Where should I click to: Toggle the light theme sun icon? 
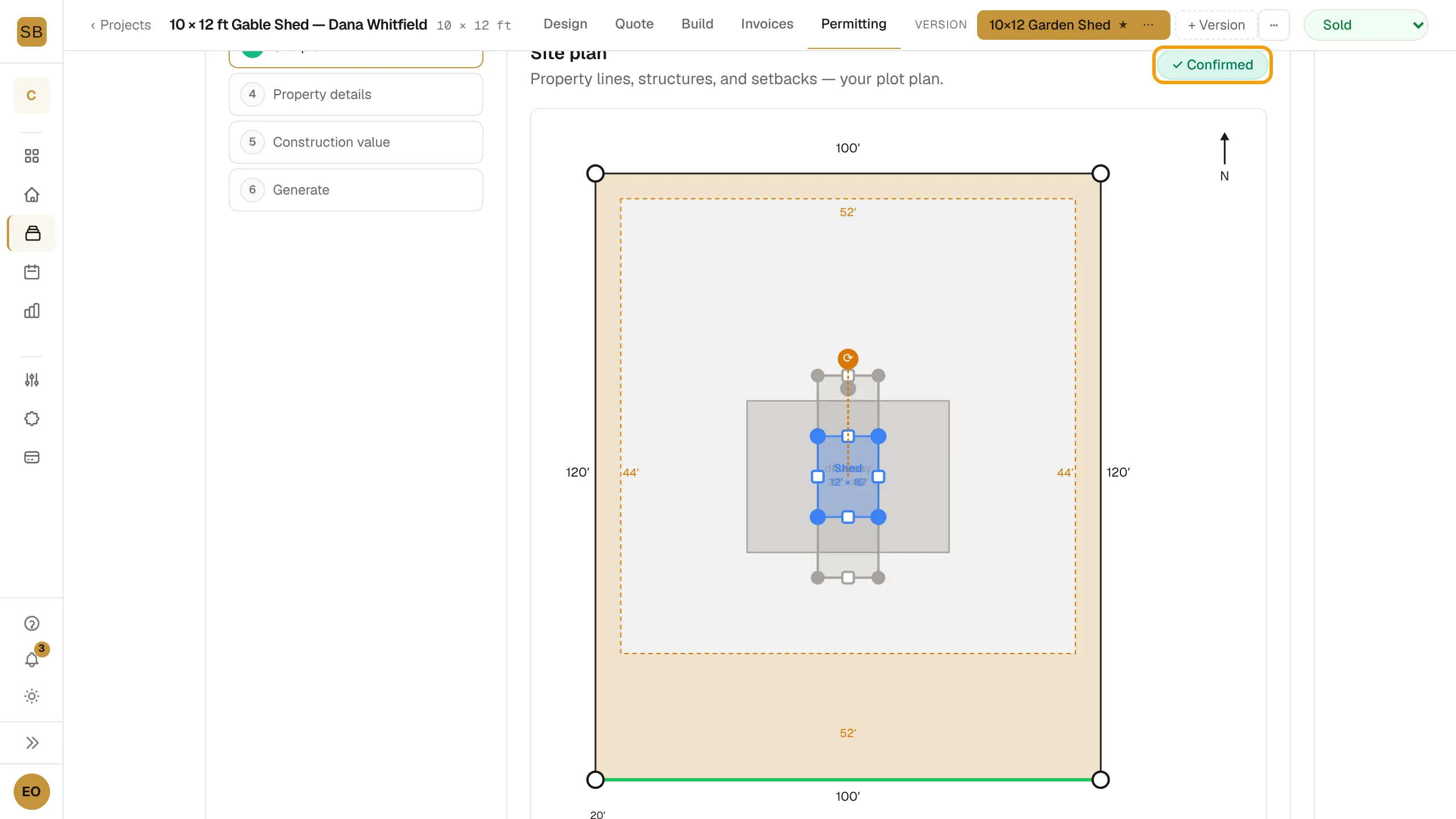[x=32, y=696]
